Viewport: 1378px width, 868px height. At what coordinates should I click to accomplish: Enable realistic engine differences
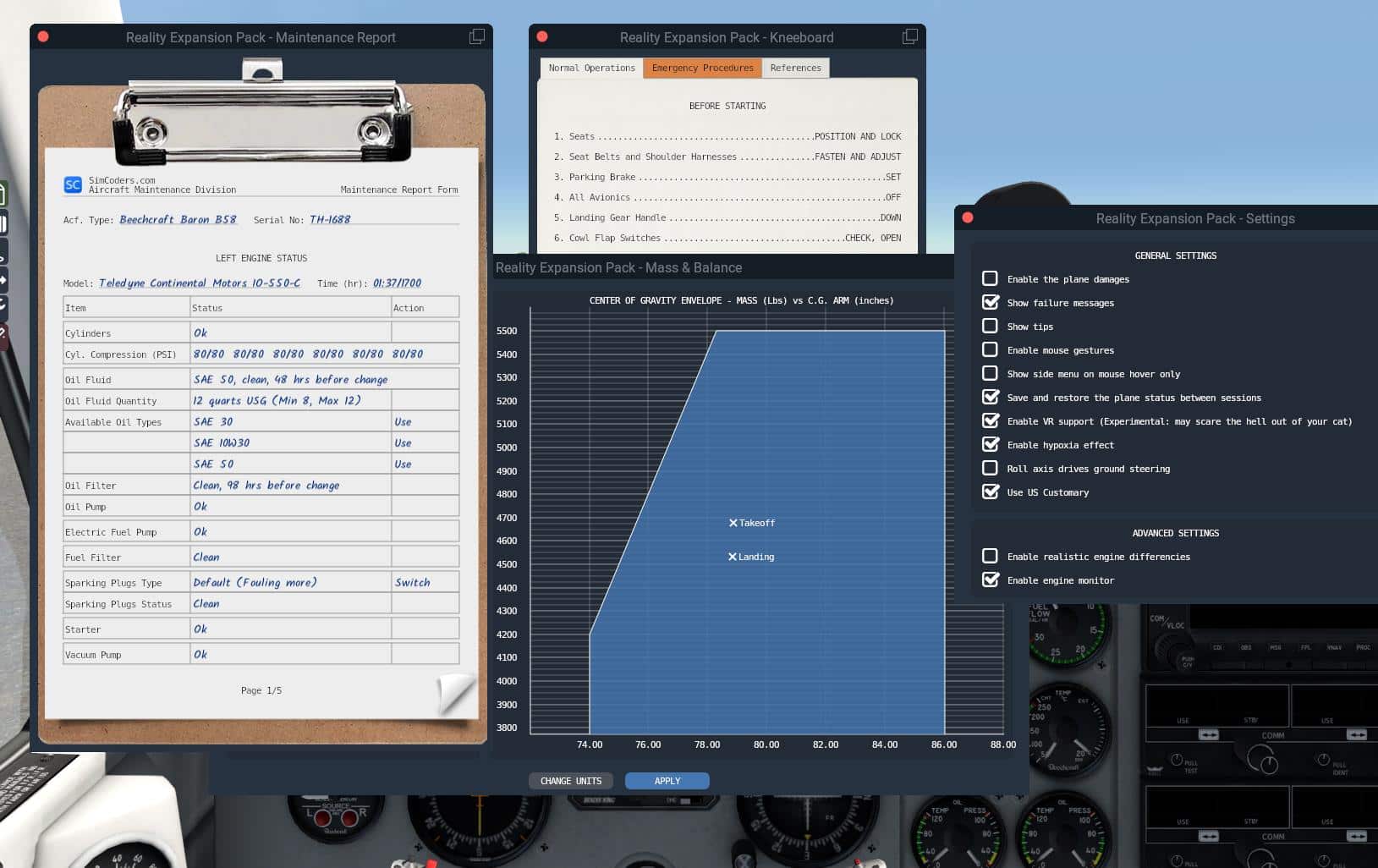point(990,556)
